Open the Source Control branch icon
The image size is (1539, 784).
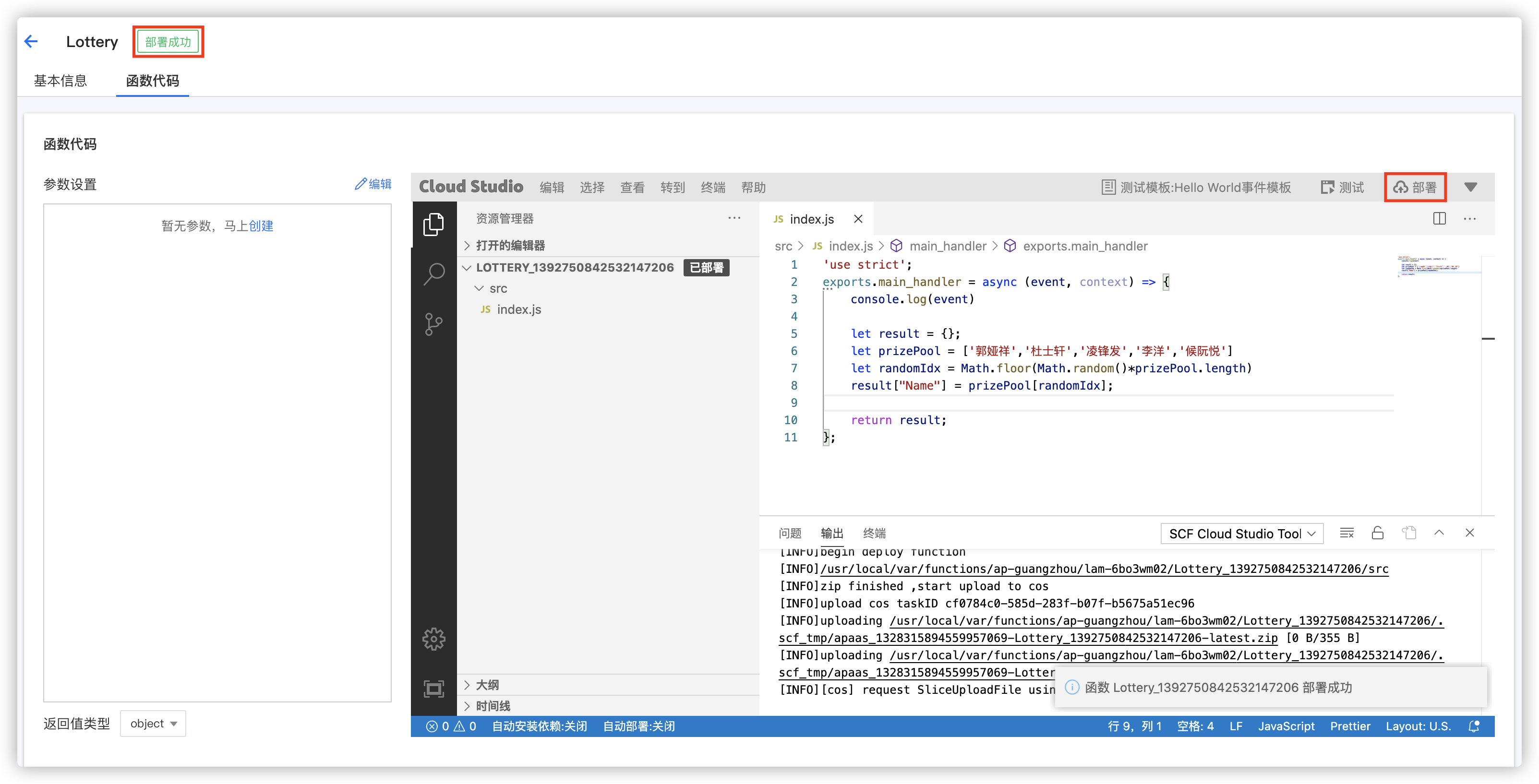[434, 324]
